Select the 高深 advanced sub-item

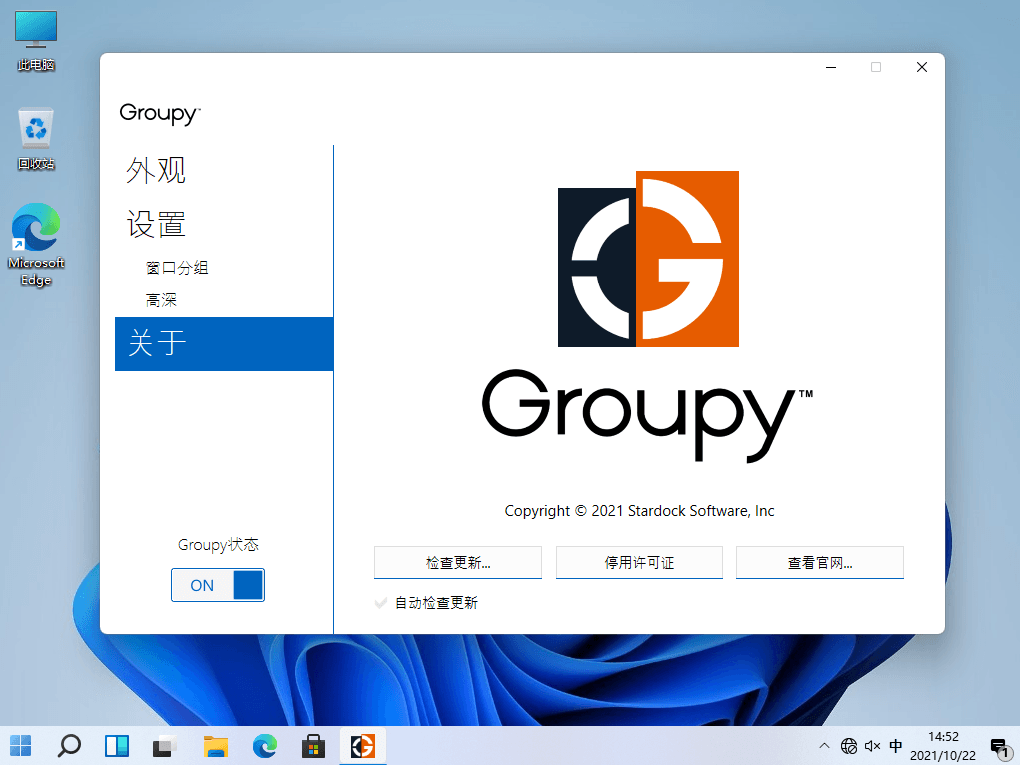click(x=161, y=300)
